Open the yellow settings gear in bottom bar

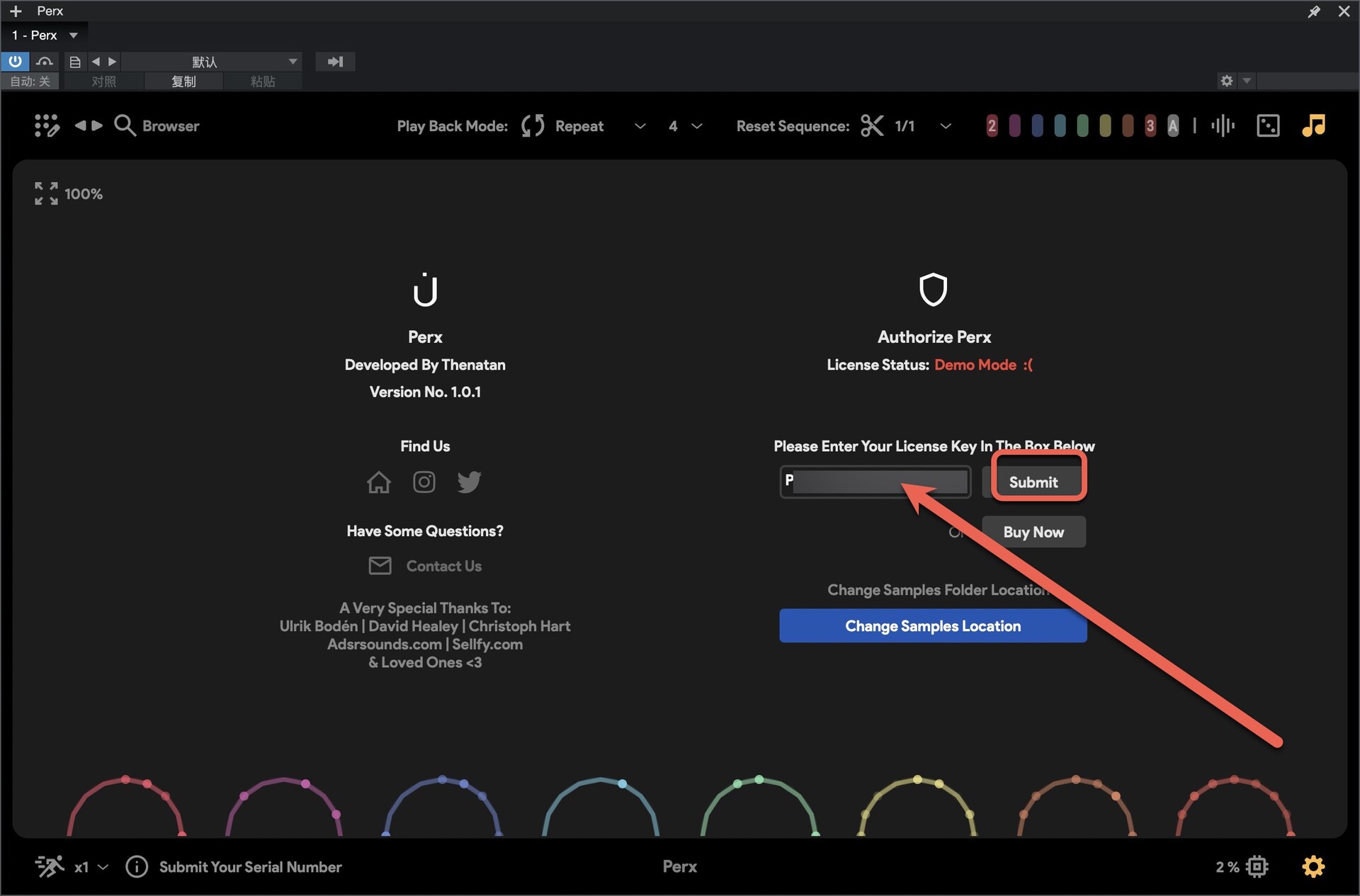coord(1313,866)
